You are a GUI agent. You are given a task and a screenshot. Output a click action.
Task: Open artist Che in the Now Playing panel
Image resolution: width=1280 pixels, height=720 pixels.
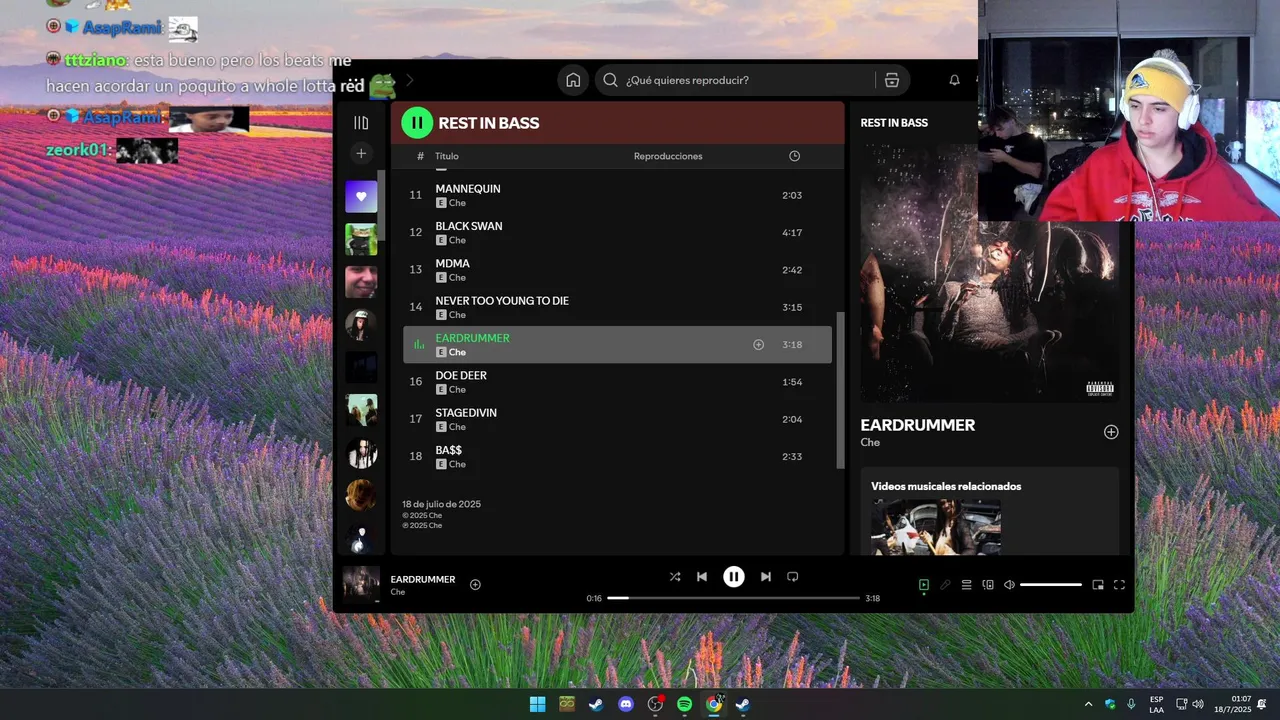coord(870,442)
